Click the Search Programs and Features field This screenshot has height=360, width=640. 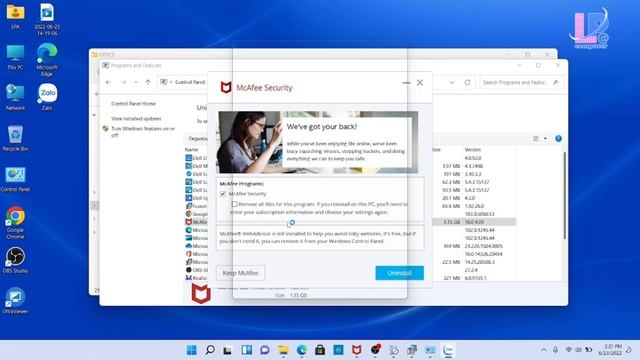click(x=521, y=82)
